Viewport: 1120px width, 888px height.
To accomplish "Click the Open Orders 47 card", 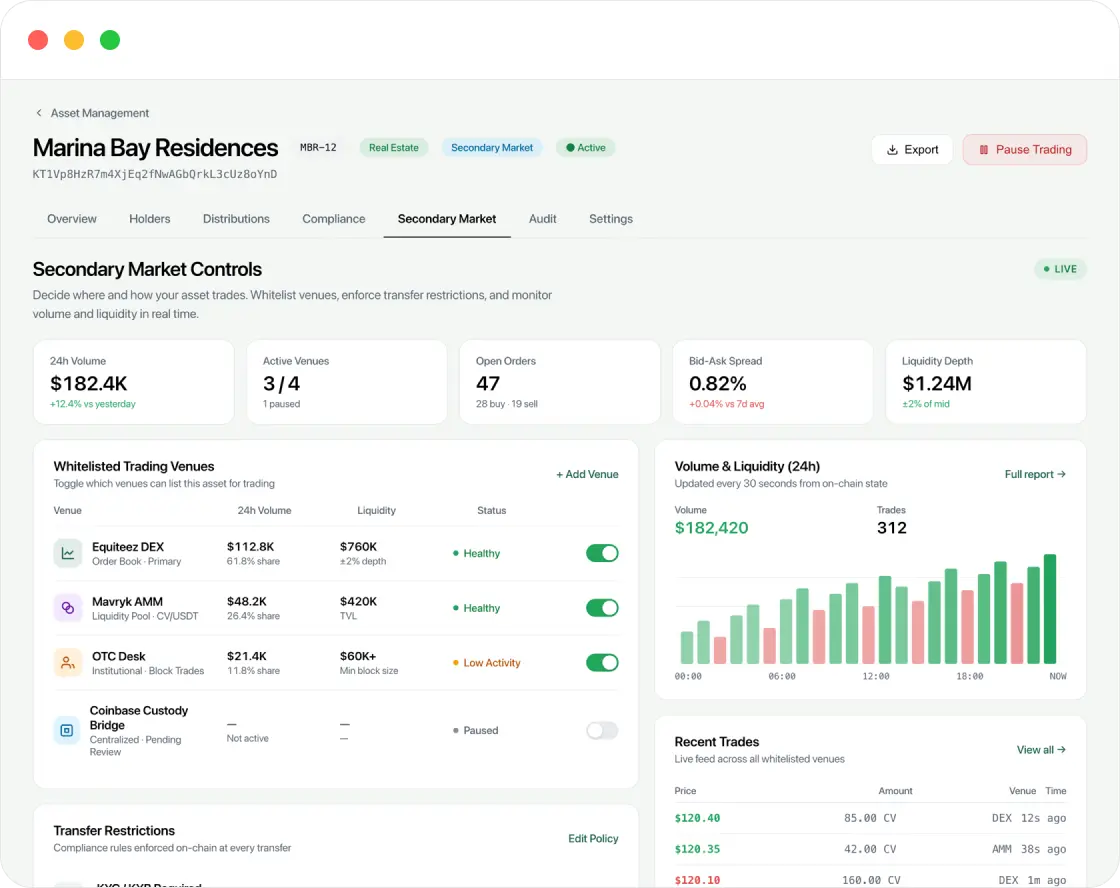I will click(x=559, y=382).
